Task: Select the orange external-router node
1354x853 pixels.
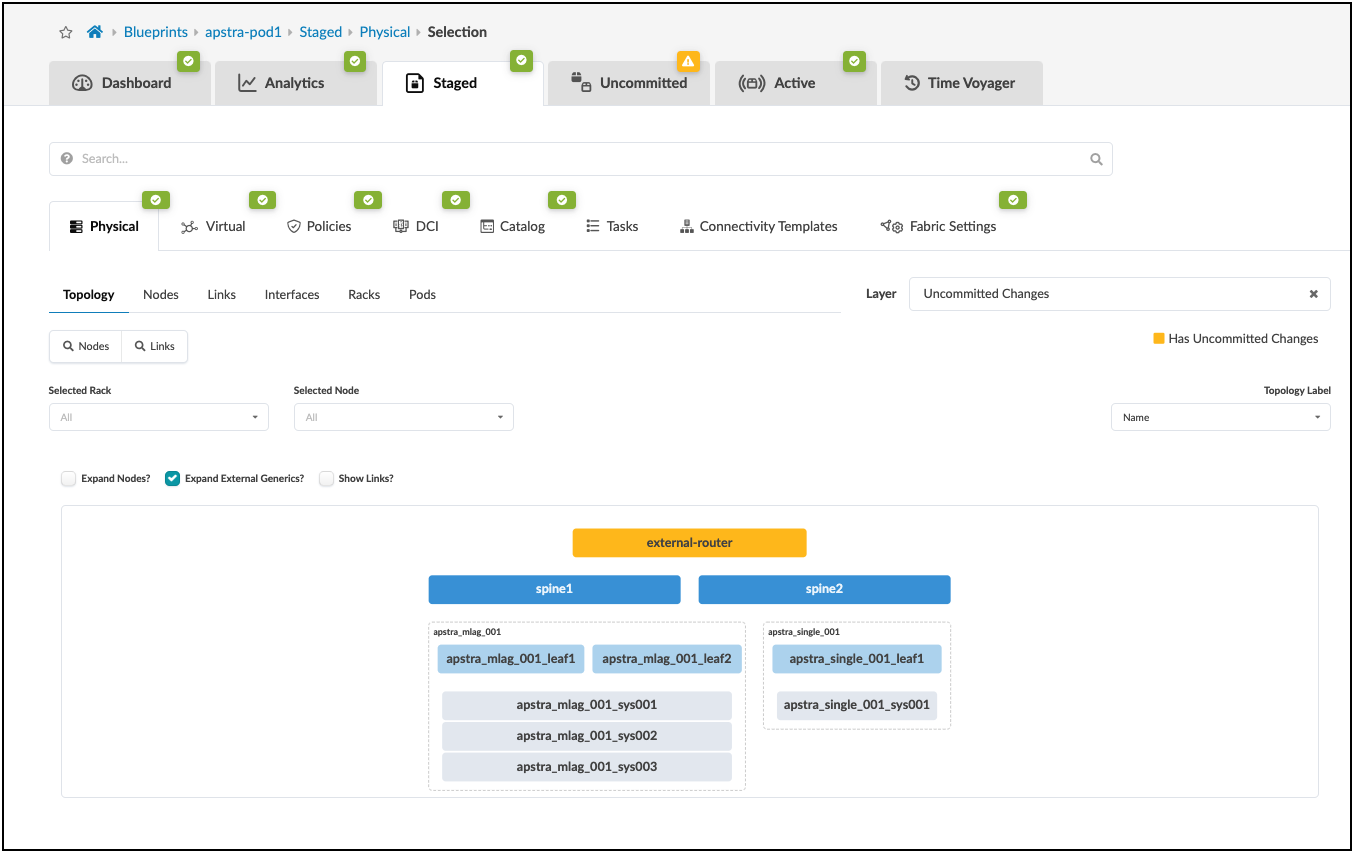Action: point(689,543)
